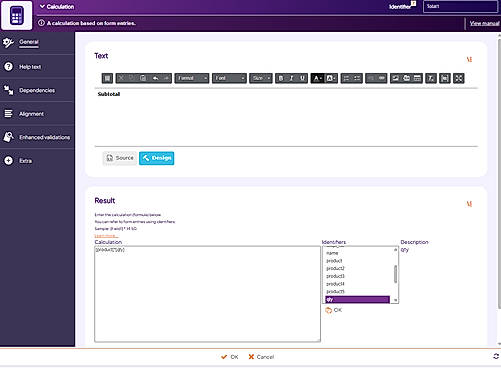This screenshot has width=501, height=368.
Task: Open the Size dropdown
Action: click(261, 78)
